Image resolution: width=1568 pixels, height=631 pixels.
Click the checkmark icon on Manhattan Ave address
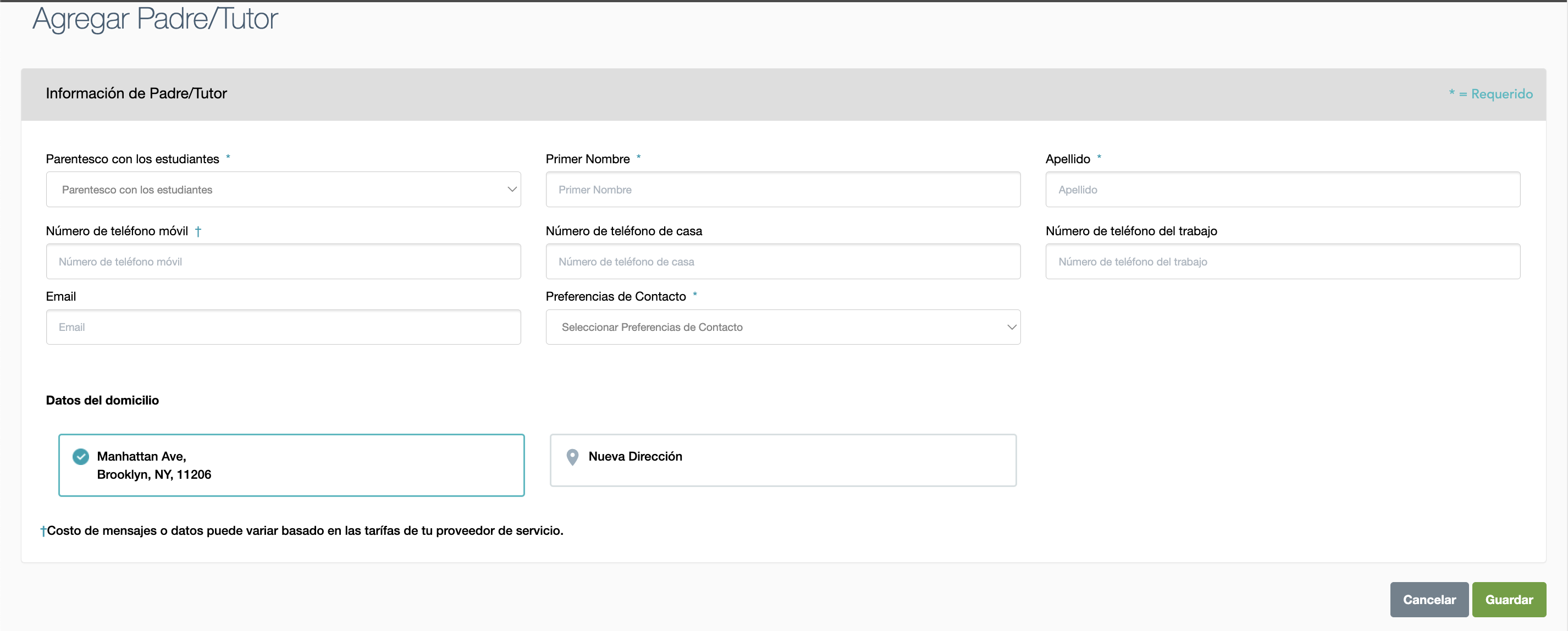point(80,456)
